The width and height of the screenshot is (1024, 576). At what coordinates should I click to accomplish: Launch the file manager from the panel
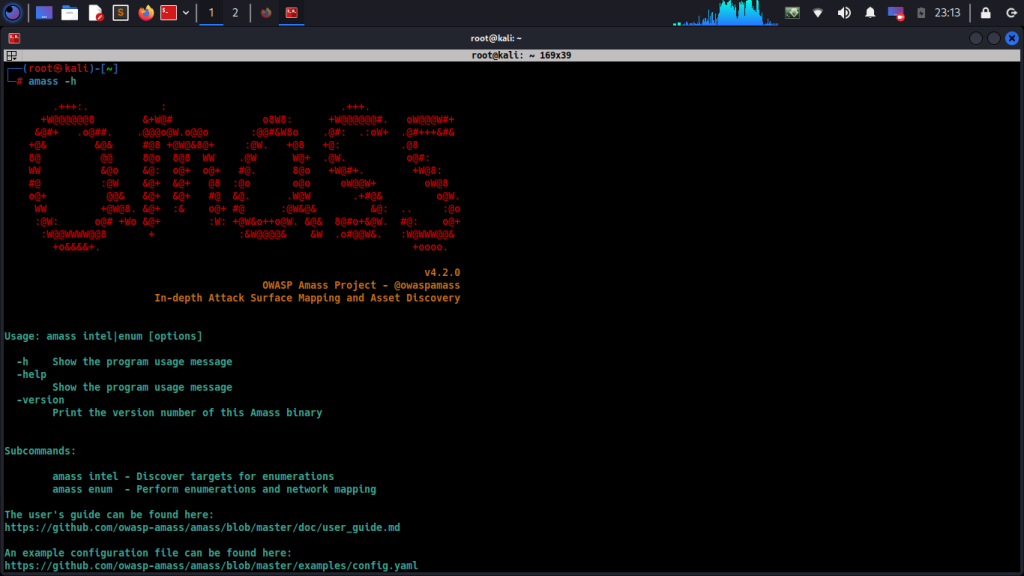[69, 12]
